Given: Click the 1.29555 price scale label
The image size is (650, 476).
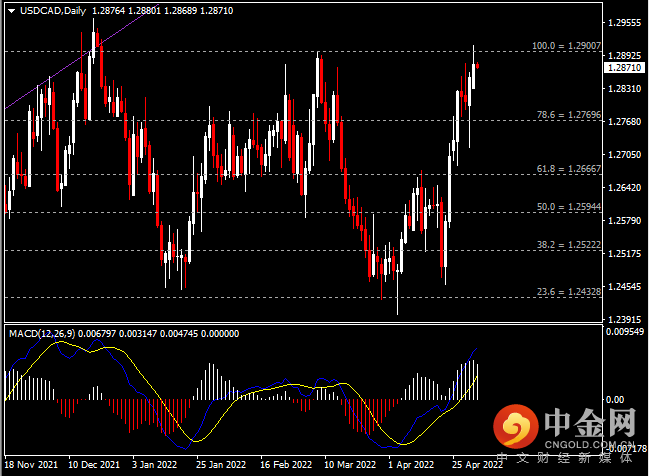Looking at the screenshot, I should pos(624,23).
